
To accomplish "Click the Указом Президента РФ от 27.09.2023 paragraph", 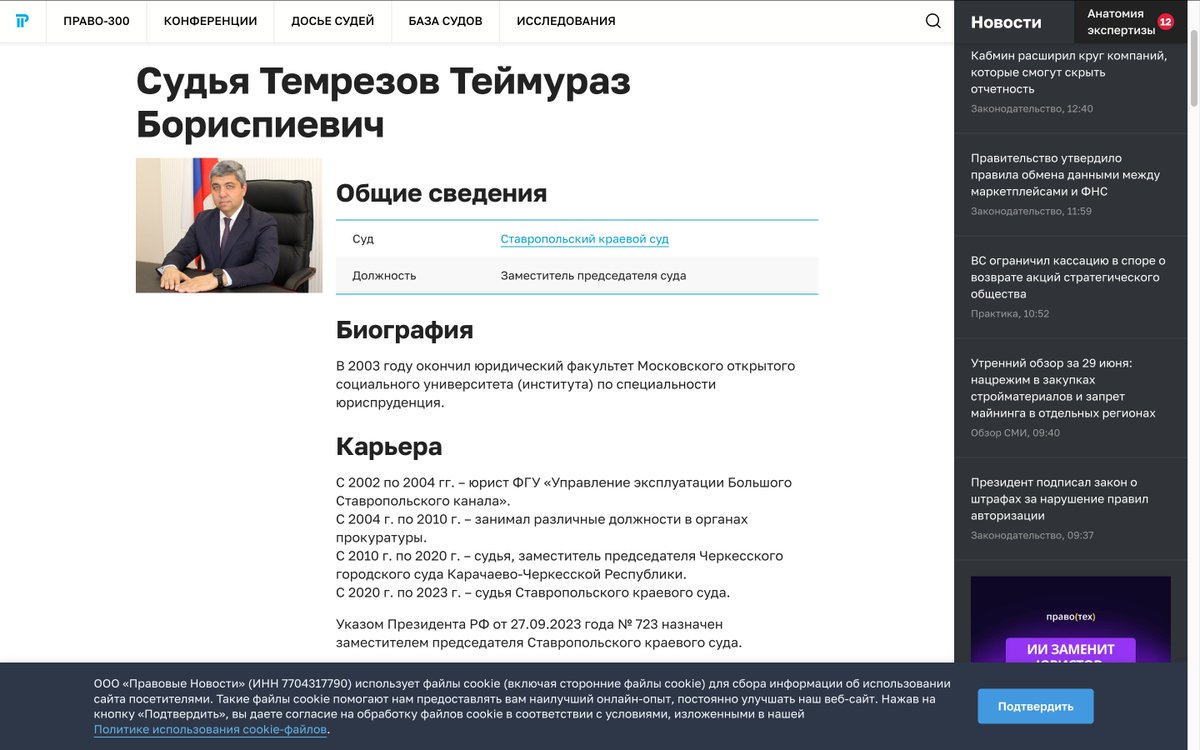I will click(539, 633).
